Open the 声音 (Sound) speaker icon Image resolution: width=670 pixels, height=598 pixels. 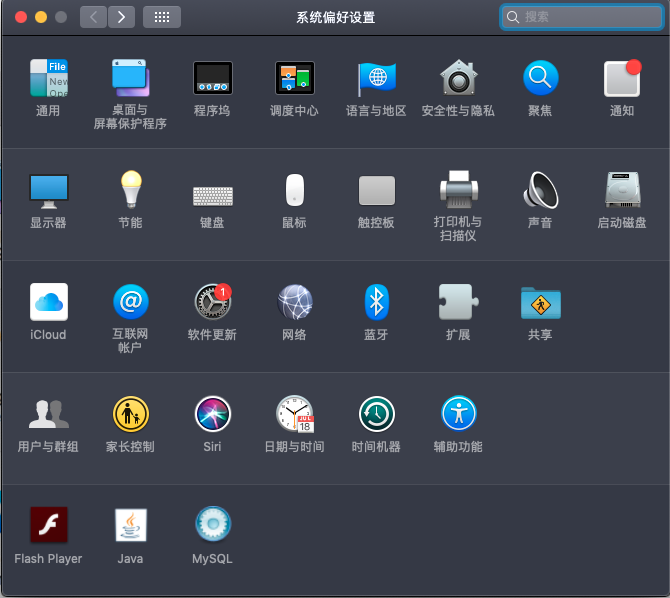click(541, 190)
